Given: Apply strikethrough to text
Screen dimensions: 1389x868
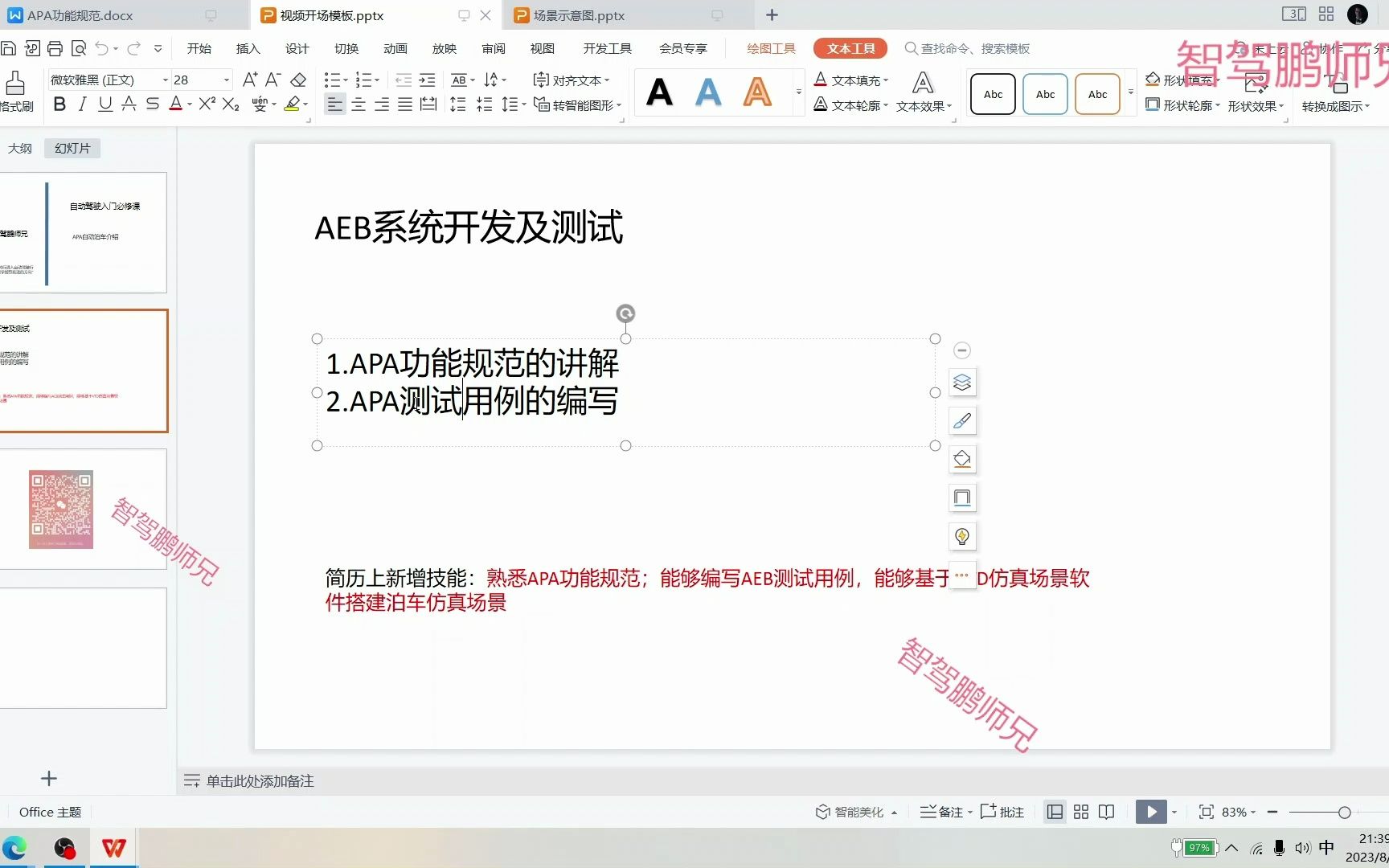Looking at the screenshot, I should click(x=153, y=104).
